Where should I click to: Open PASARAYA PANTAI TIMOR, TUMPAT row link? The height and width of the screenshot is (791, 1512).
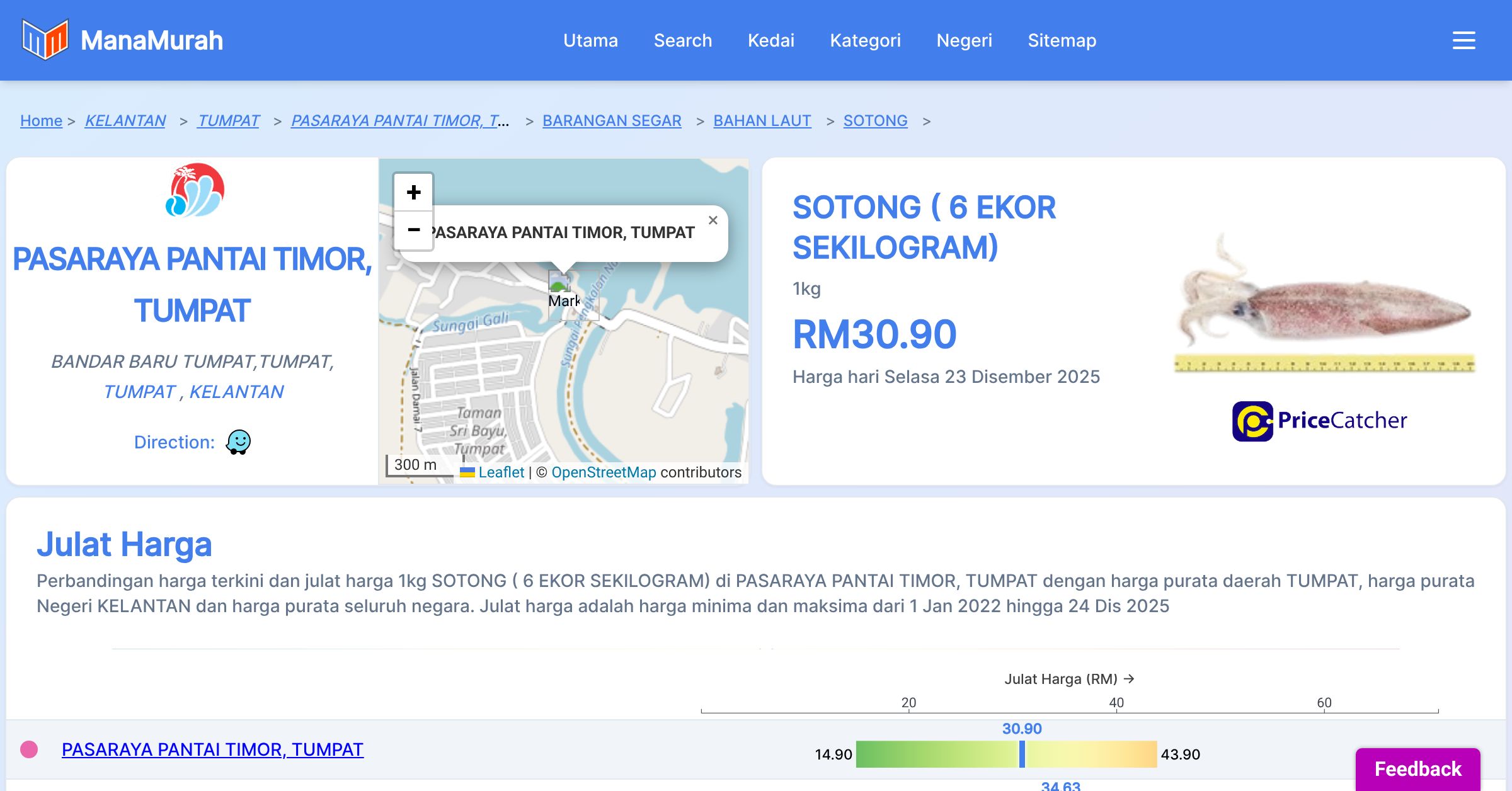[212, 749]
